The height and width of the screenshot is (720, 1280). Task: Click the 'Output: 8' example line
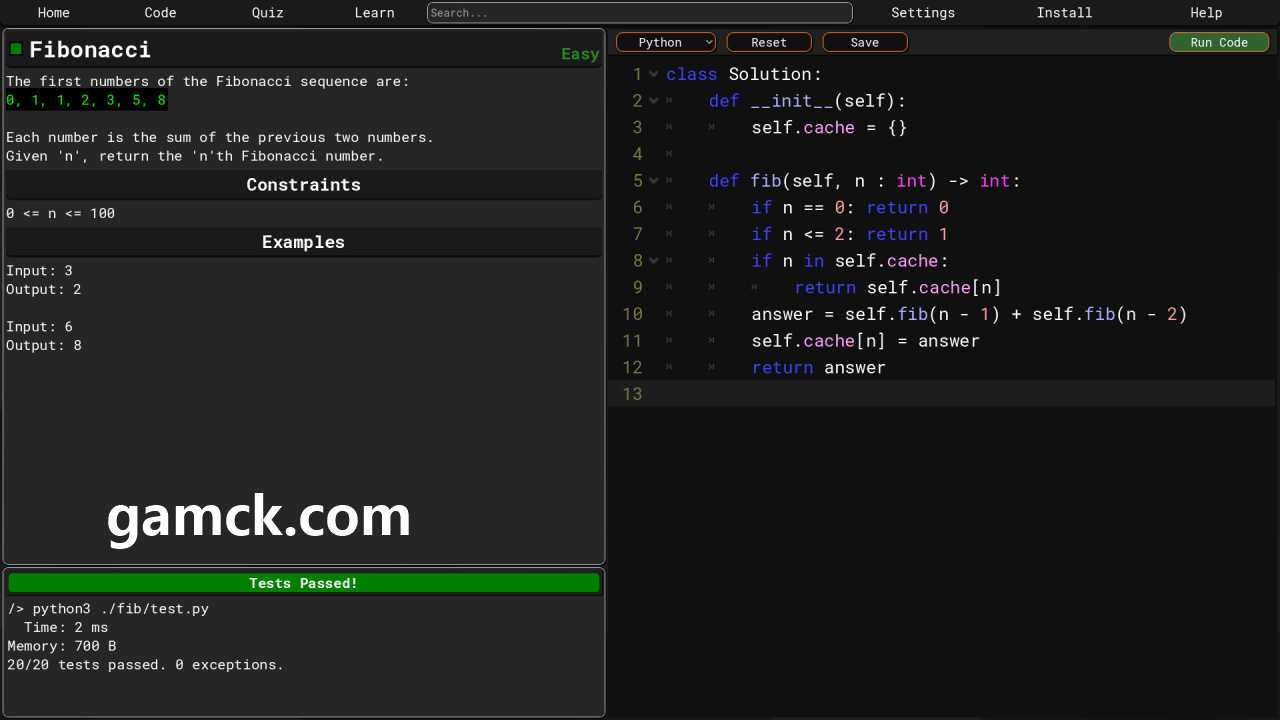pyautogui.click(x=44, y=345)
